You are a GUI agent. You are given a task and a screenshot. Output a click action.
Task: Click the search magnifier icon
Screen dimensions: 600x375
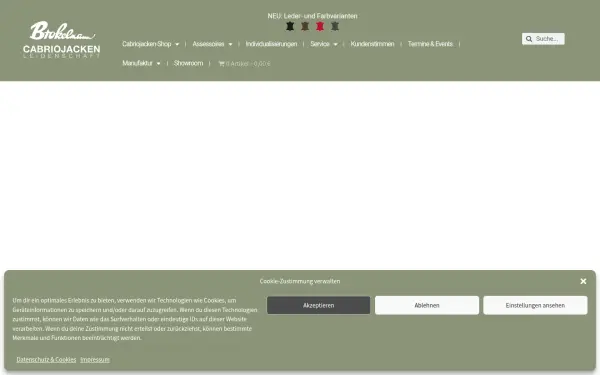[529, 39]
